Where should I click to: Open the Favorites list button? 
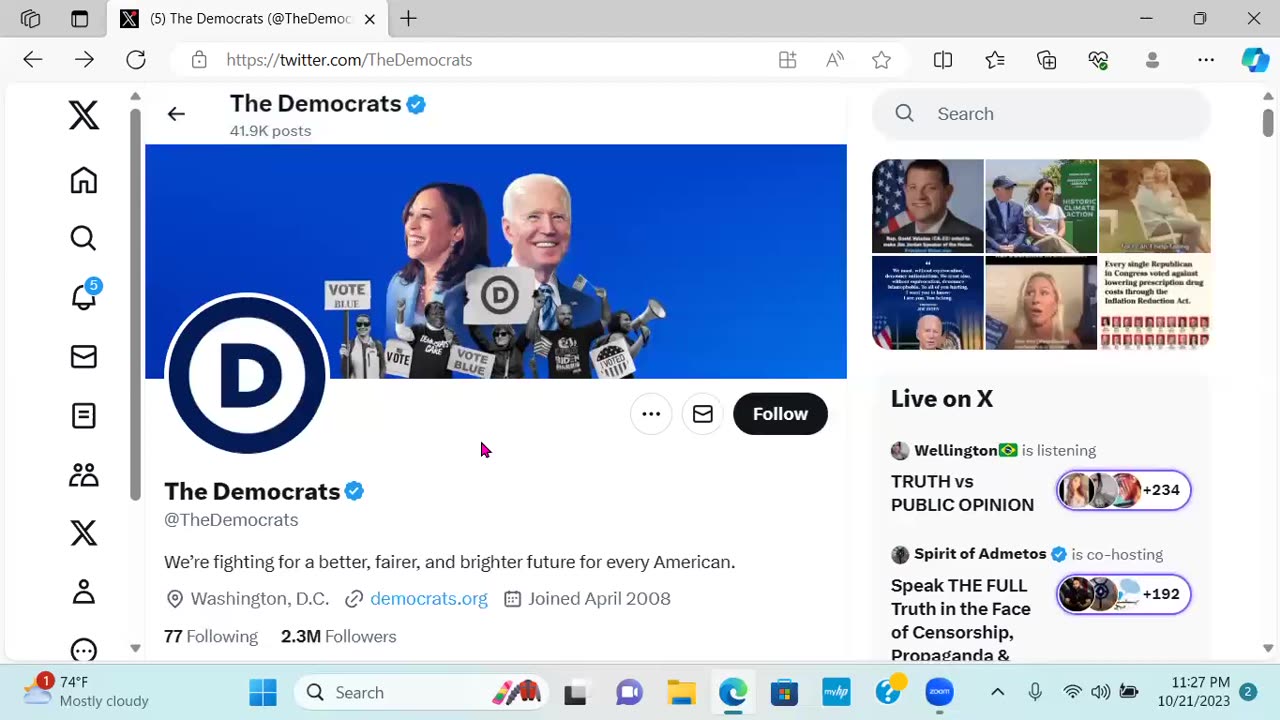point(995,60)
